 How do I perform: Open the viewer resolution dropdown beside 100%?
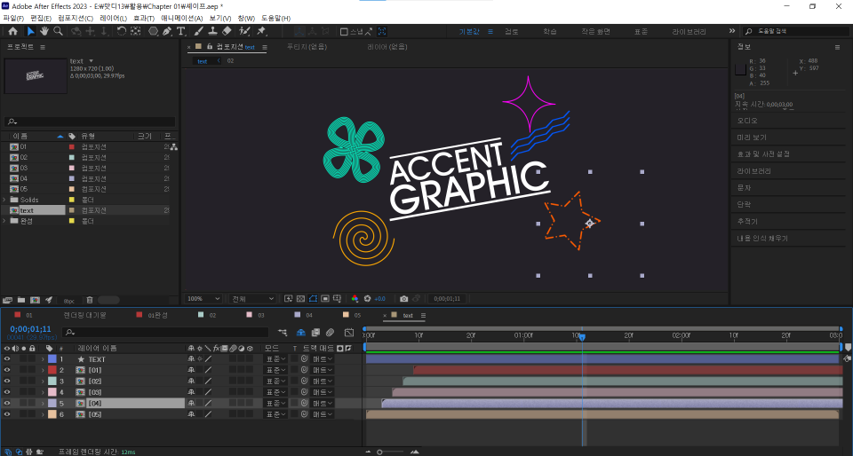[252, 299]
